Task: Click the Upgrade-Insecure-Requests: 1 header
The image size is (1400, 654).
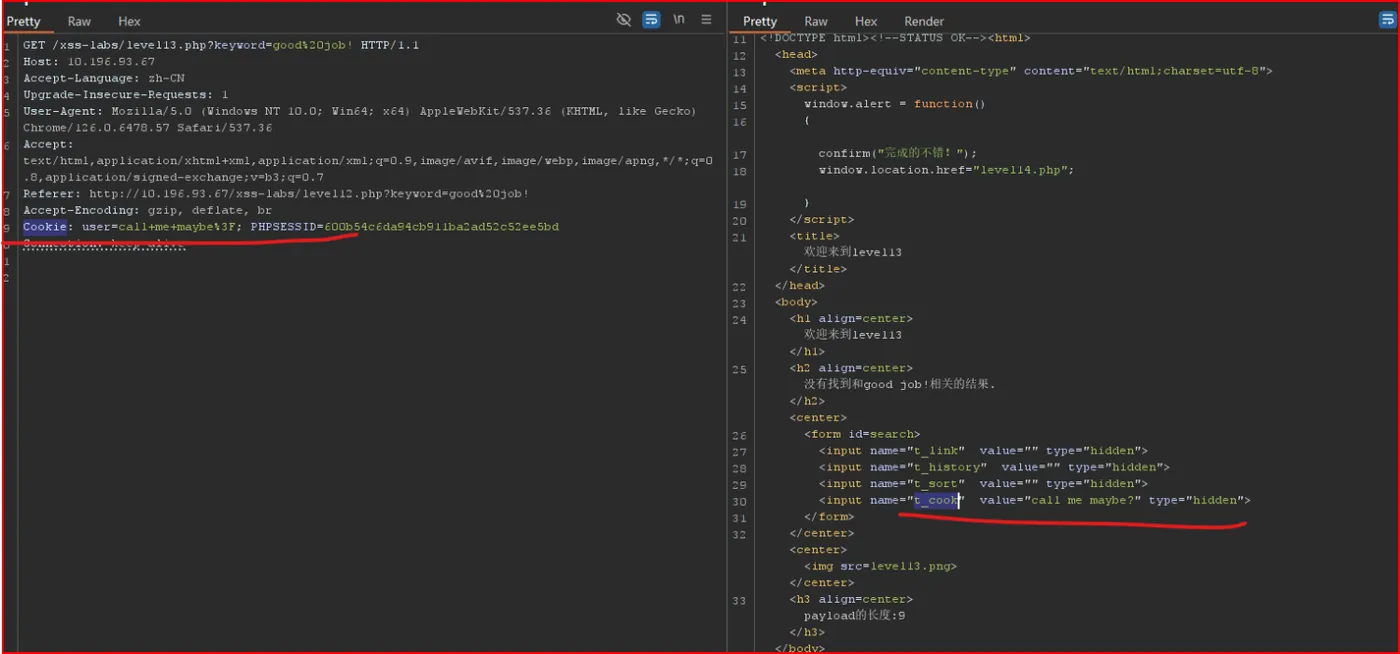Action: [x=126, y=95]
